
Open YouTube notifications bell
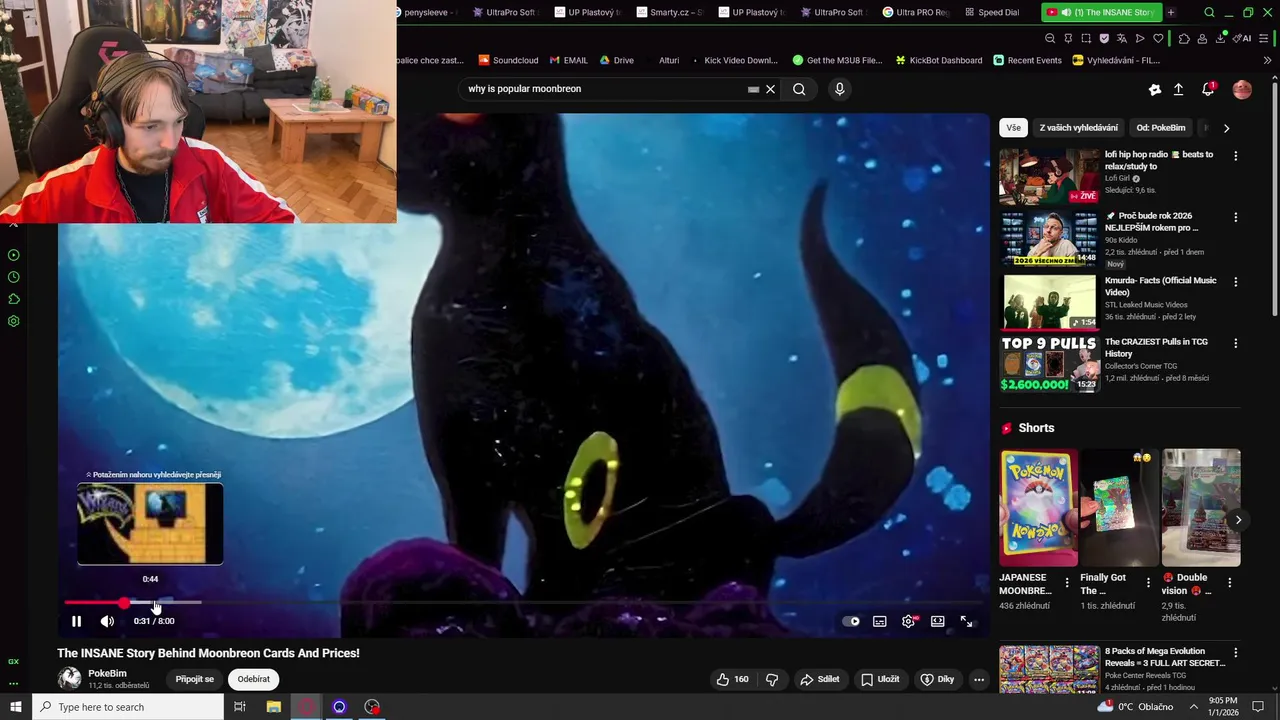pyautogui.click(x=1208, y=89)
